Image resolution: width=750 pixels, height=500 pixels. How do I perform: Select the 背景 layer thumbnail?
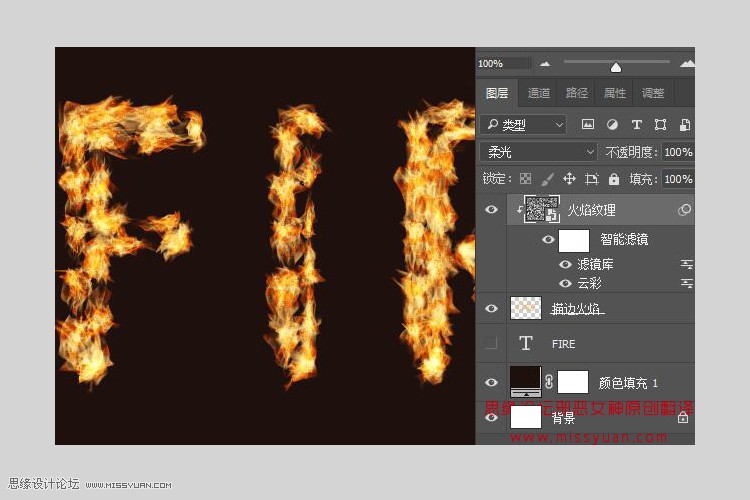pos(526,416)
